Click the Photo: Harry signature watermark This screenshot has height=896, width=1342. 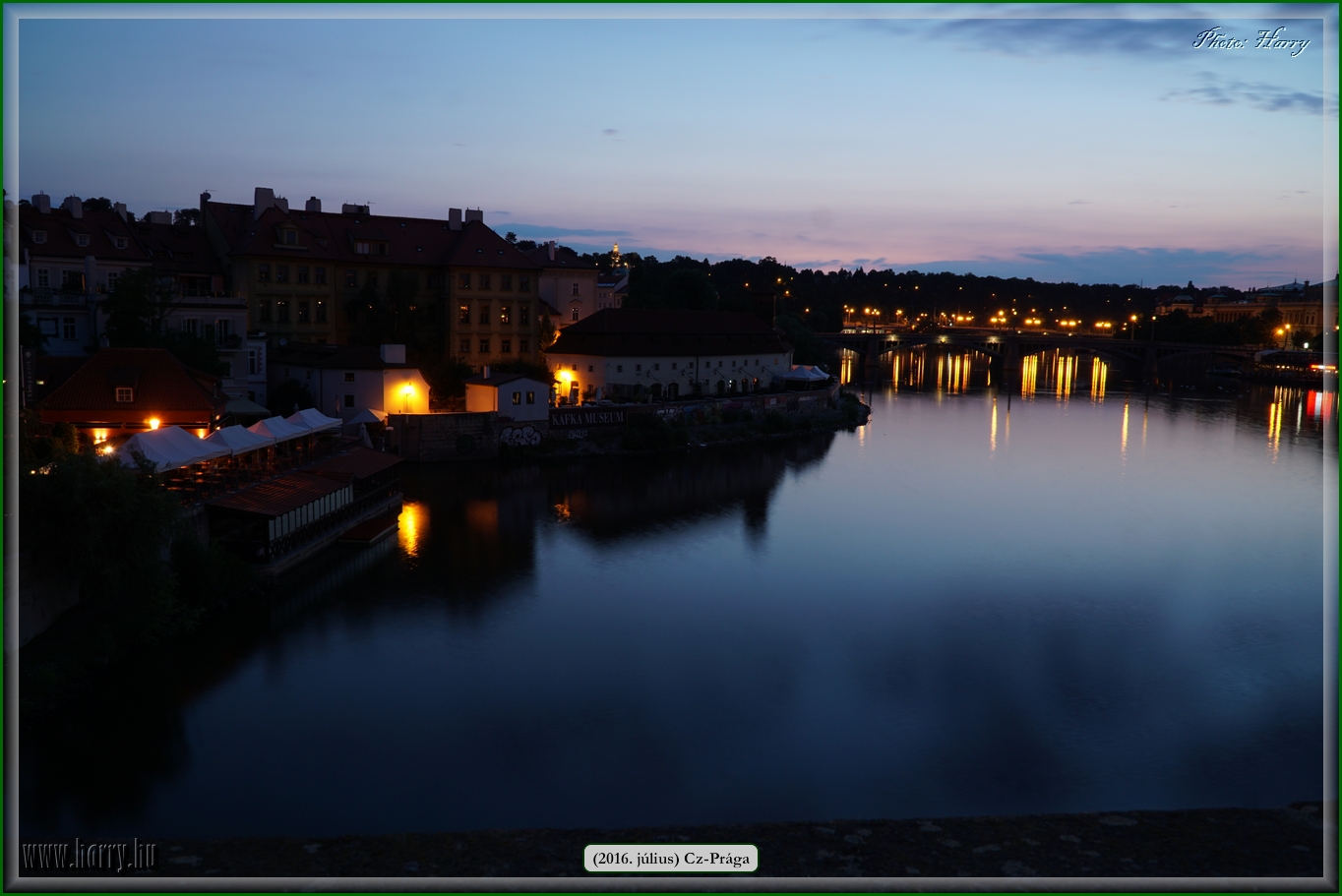pyautogui.click(x=1251, y=41)
